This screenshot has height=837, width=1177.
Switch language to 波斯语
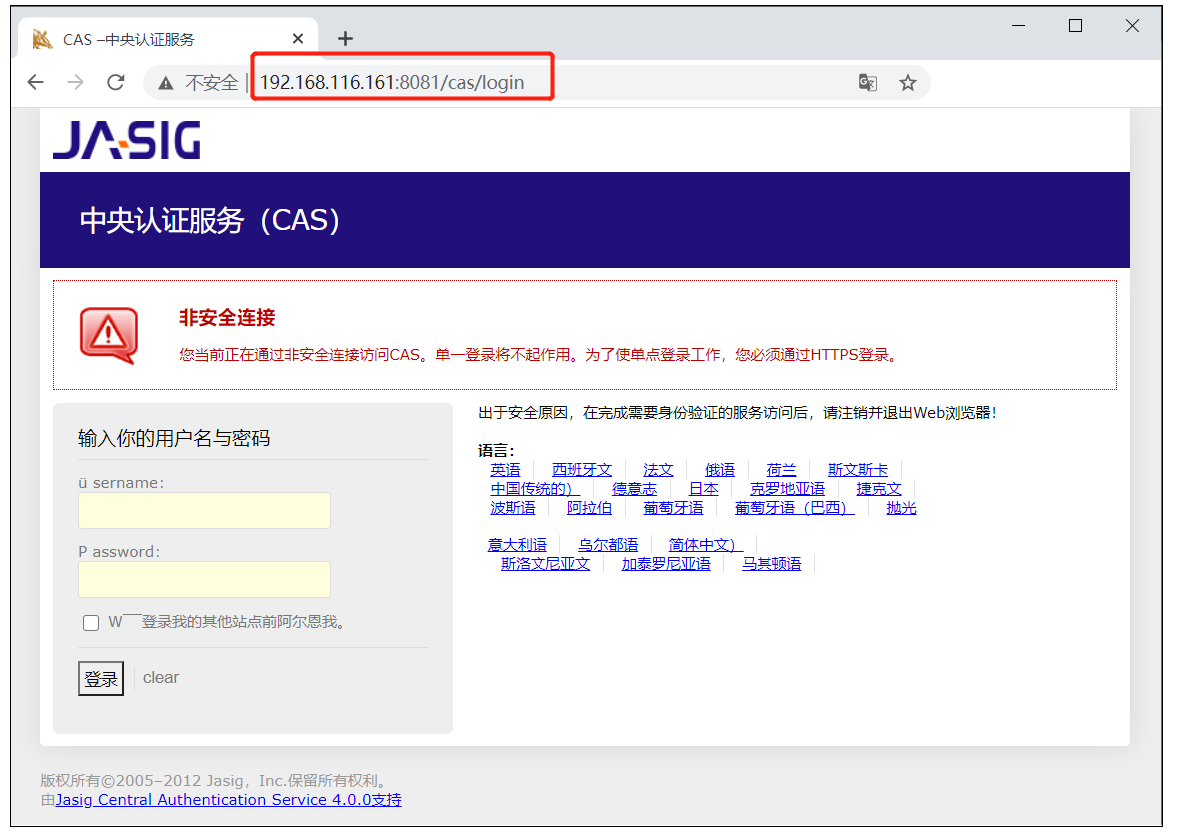point(513,508)
